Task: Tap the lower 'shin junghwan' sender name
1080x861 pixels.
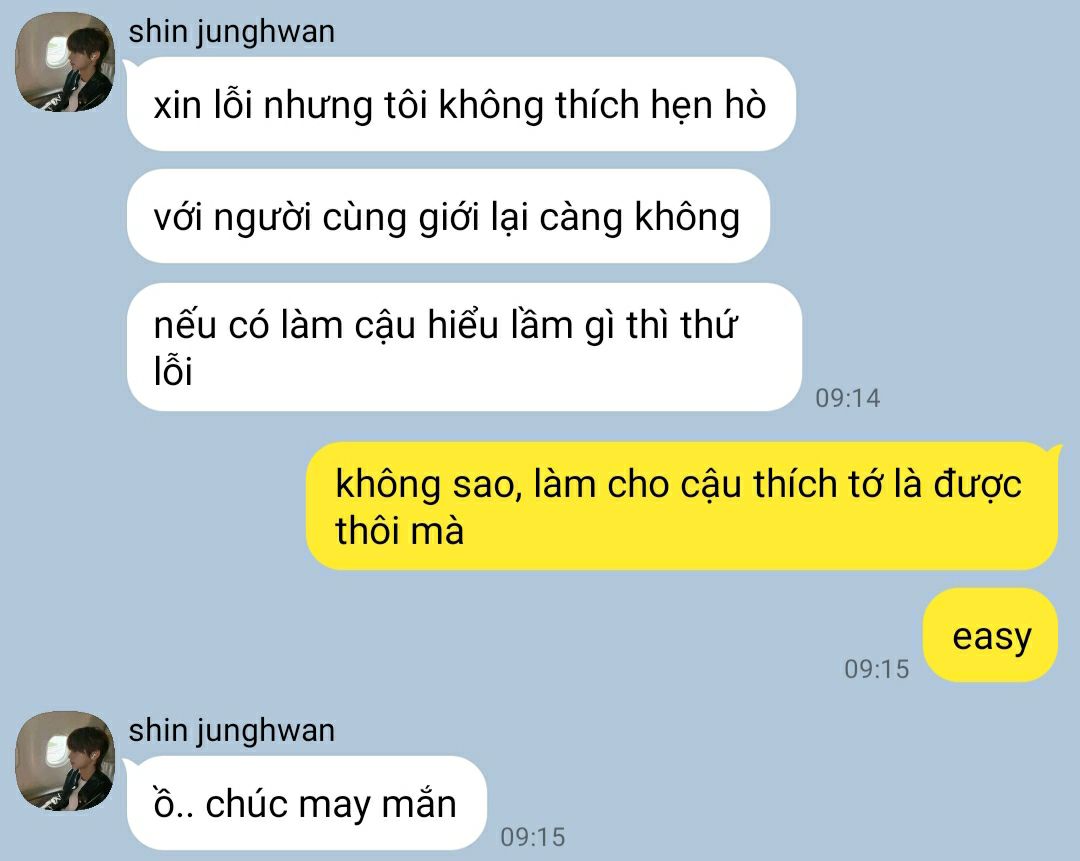Action: click(x=231, y=730)
